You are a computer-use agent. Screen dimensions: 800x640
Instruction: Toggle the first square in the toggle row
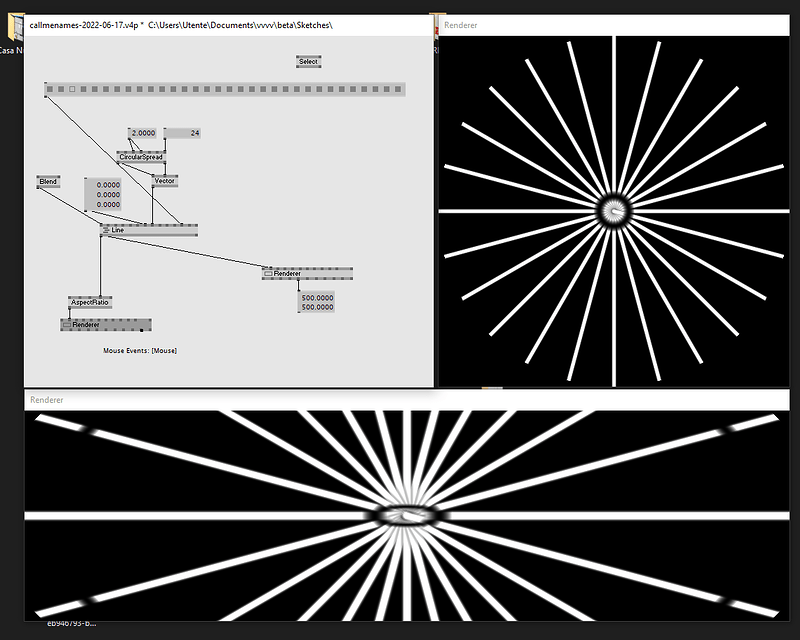[49, 89]
